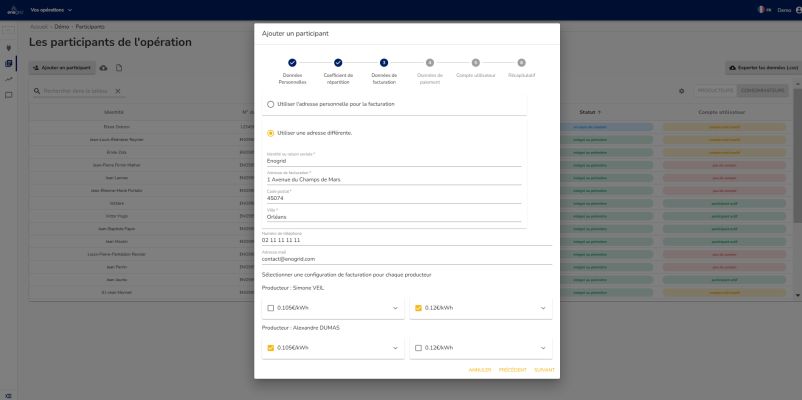Switch to the Producteurs tab
This screenshot has height=400, width=802.
pyautogui.click(x=714, y=91)
